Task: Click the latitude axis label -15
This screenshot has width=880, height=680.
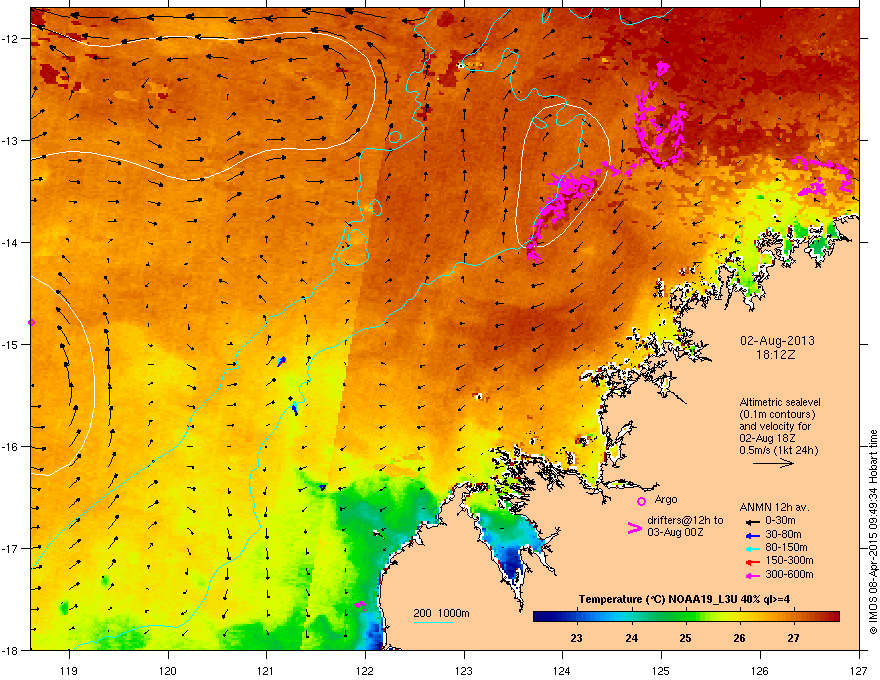Action: pos(10,344)
